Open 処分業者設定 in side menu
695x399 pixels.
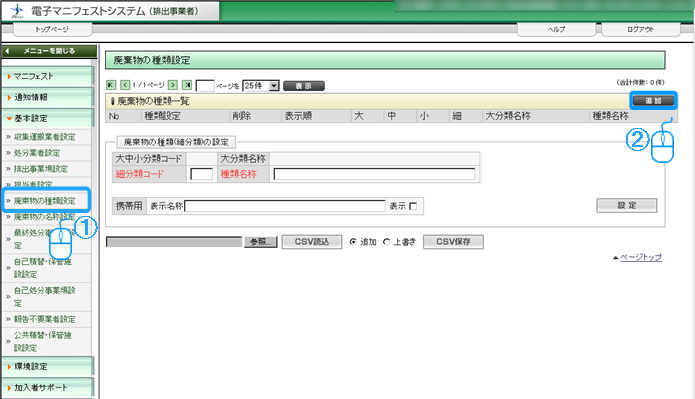[x=37, y=153]
